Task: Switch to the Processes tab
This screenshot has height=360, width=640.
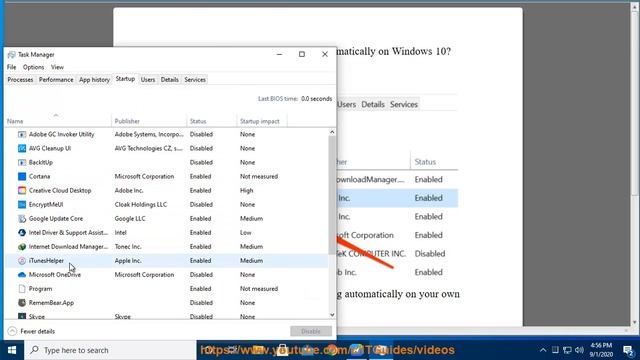Action: pos(20,80)
